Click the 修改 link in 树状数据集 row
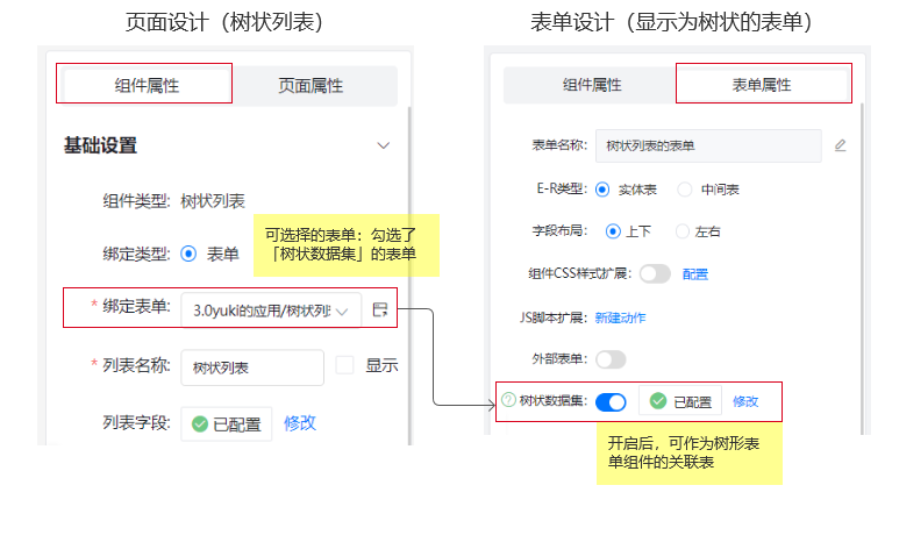The width and height of the screenshot is (907, 545). pyautogui.click(x=745, y=401)
